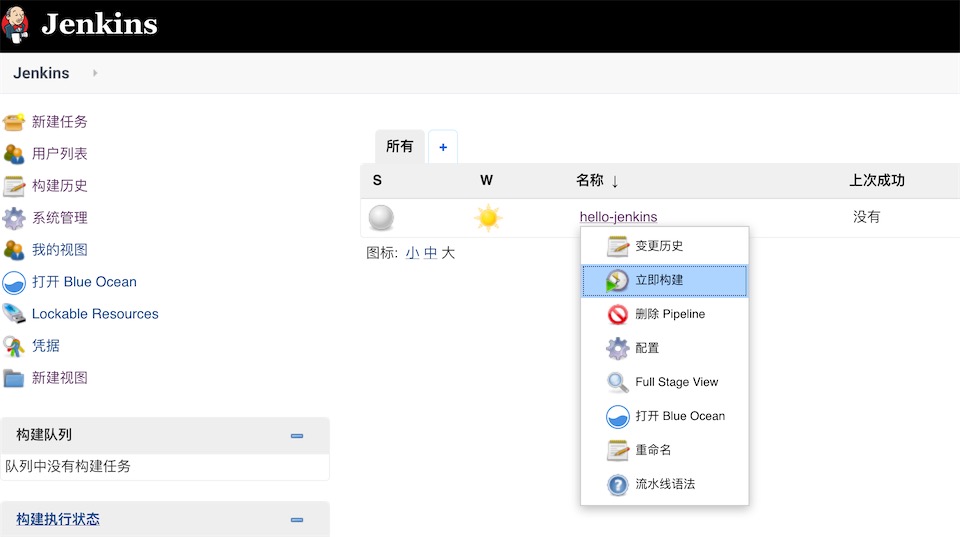Select 配置 in context menu
Screen dimensions: 960x537
point(664,348)
